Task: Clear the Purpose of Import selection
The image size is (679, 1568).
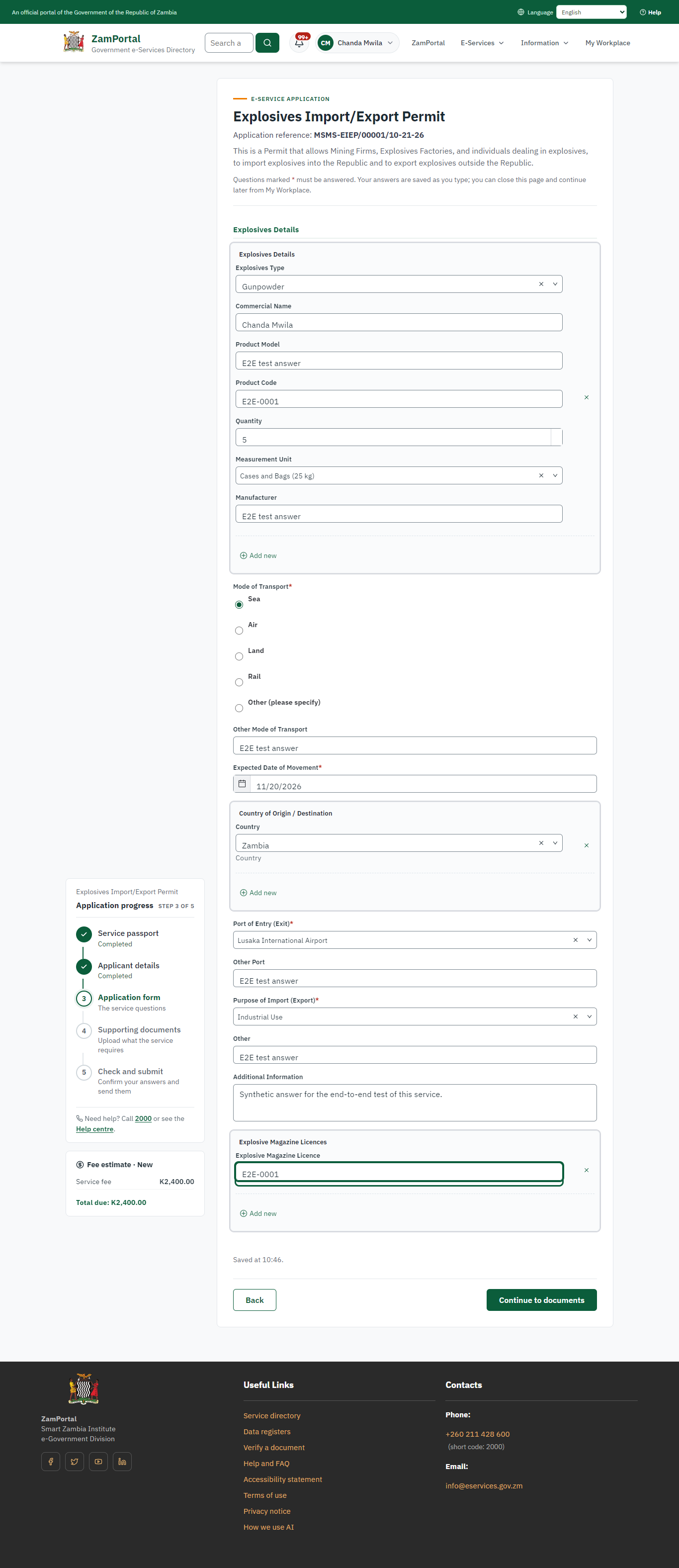Action: 576,1016
